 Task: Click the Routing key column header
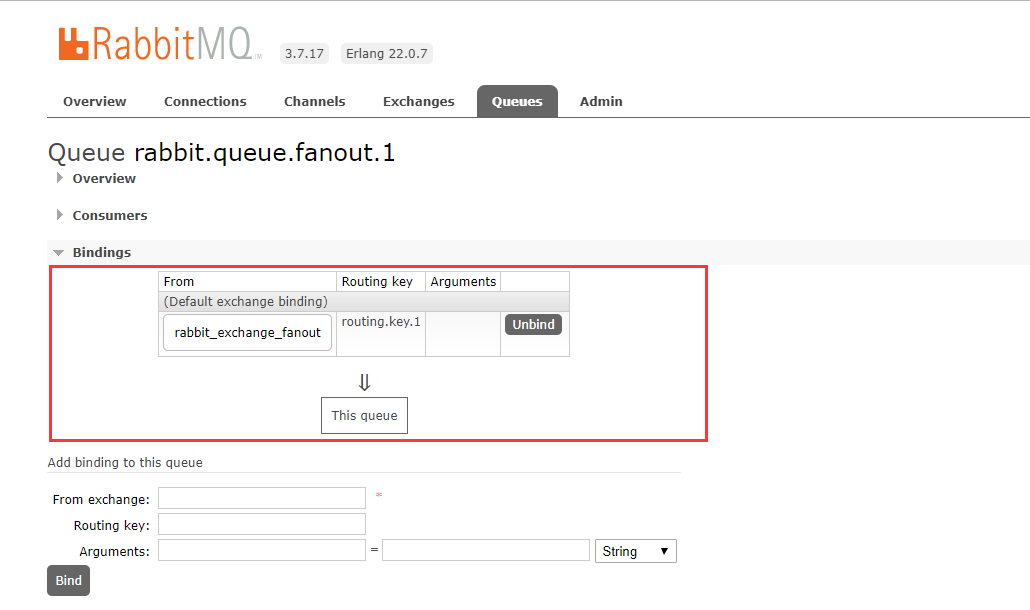(381, 282)
